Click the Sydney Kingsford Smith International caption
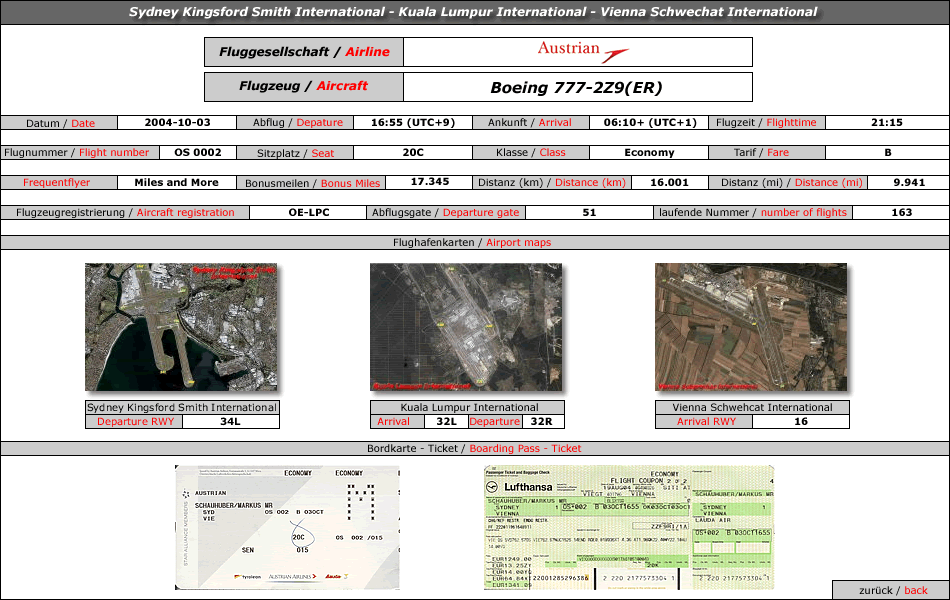Viewport: 950px width, 600px height. (x=182, y=407)
